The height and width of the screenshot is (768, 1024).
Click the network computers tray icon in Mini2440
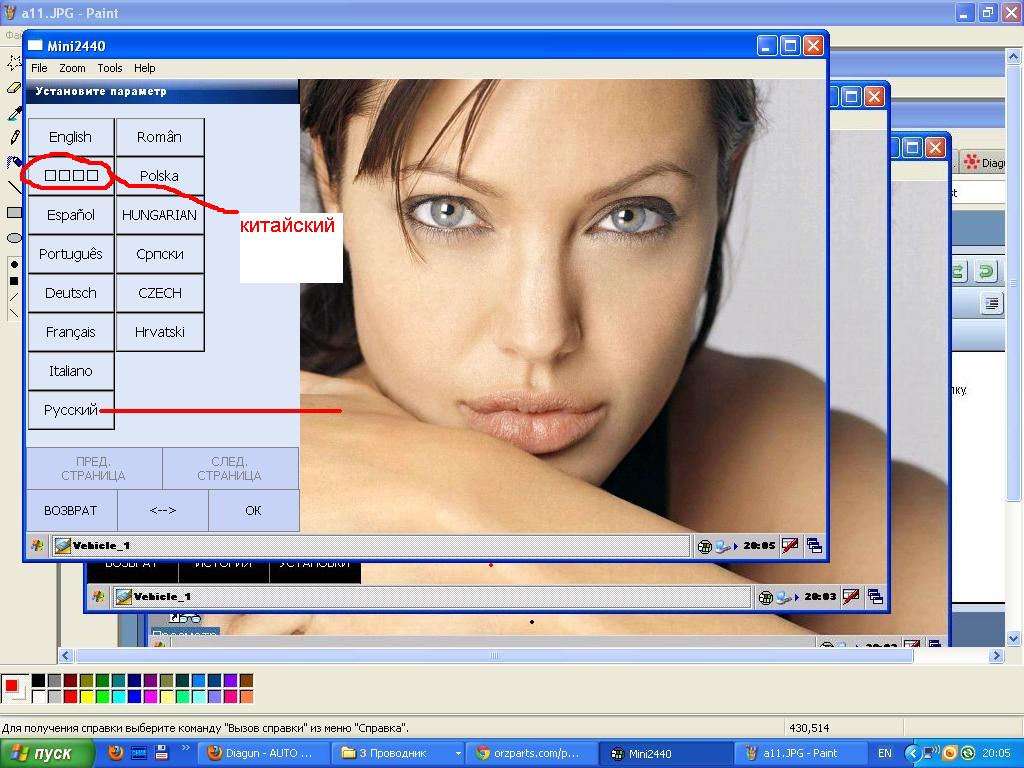coord(723,546)
